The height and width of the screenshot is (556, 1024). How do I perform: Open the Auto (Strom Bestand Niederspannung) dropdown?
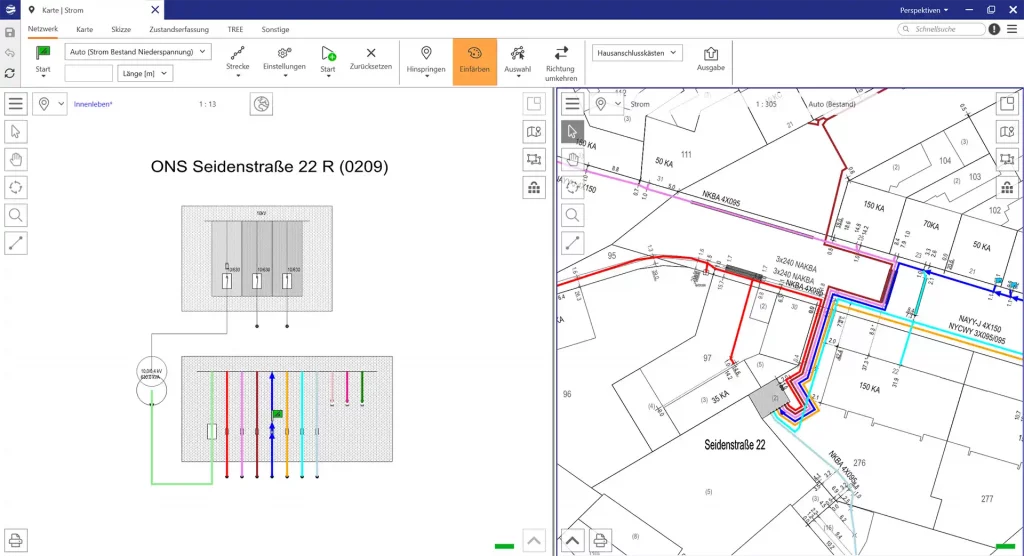[x=138, y=51]
